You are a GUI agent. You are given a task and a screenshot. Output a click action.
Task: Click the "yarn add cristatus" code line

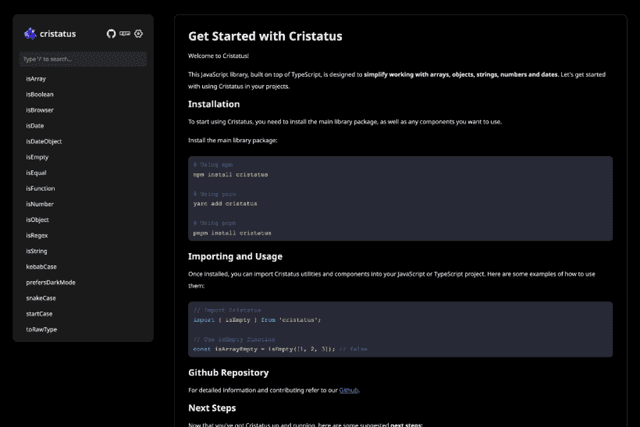tap(225, 204)
